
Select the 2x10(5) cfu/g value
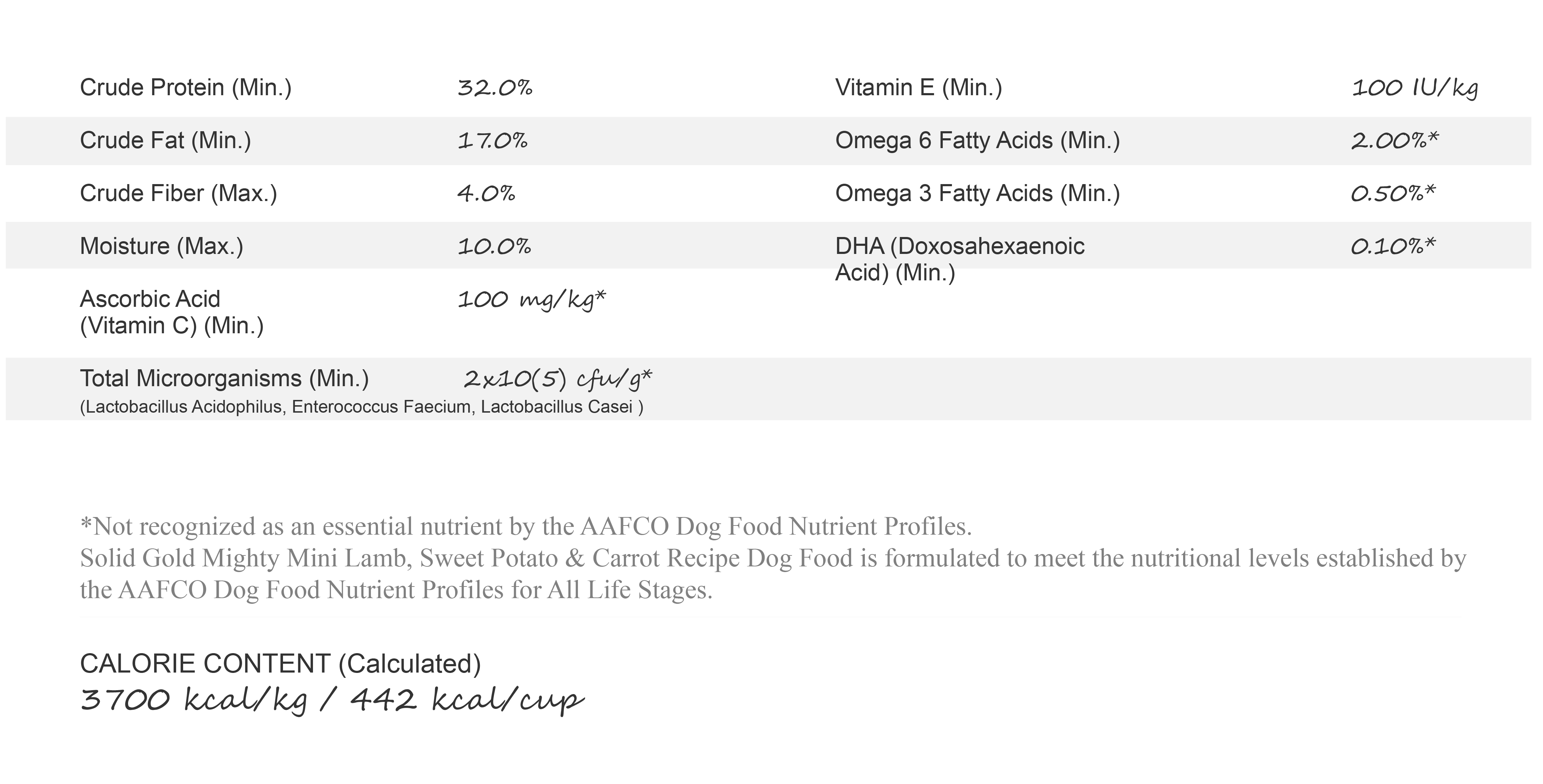557,379
